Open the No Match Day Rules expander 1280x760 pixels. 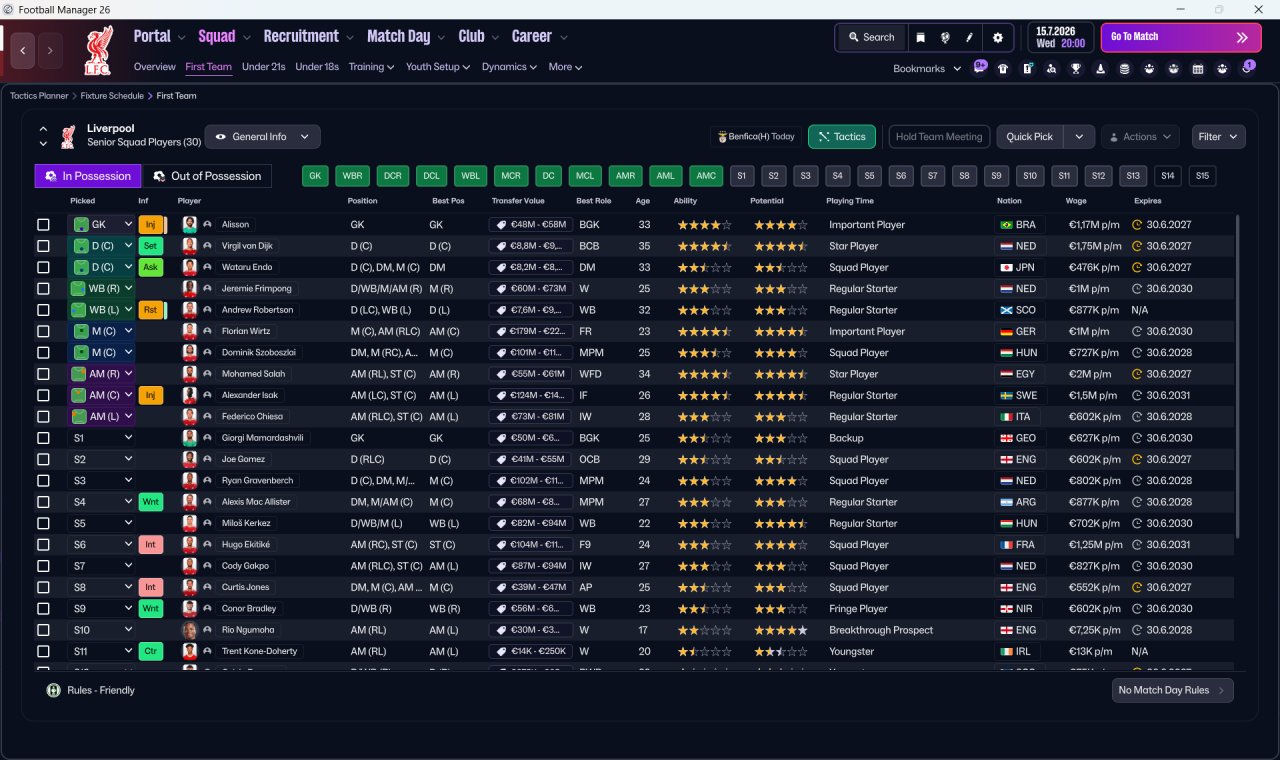click(x=1172, y=690)
